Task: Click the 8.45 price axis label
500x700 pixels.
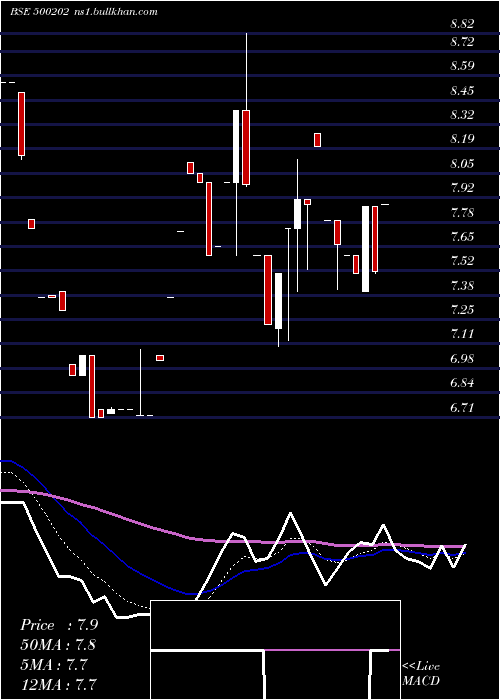Action: point(462,91)
